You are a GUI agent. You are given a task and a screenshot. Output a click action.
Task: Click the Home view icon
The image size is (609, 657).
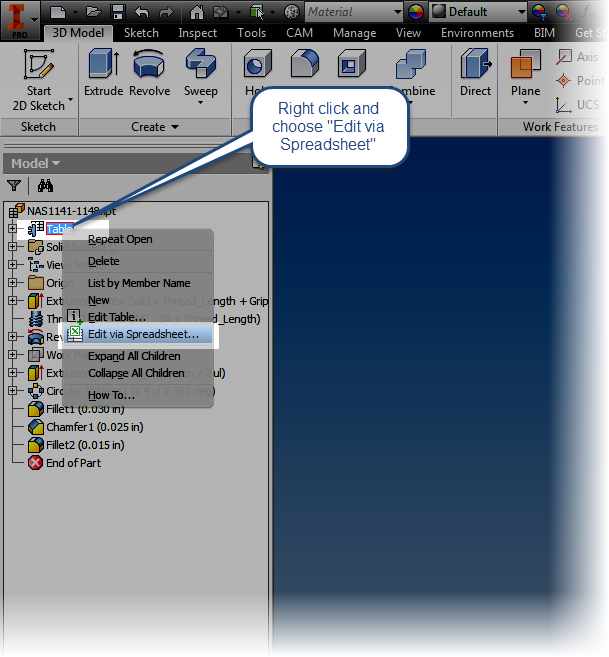(197, 12)
